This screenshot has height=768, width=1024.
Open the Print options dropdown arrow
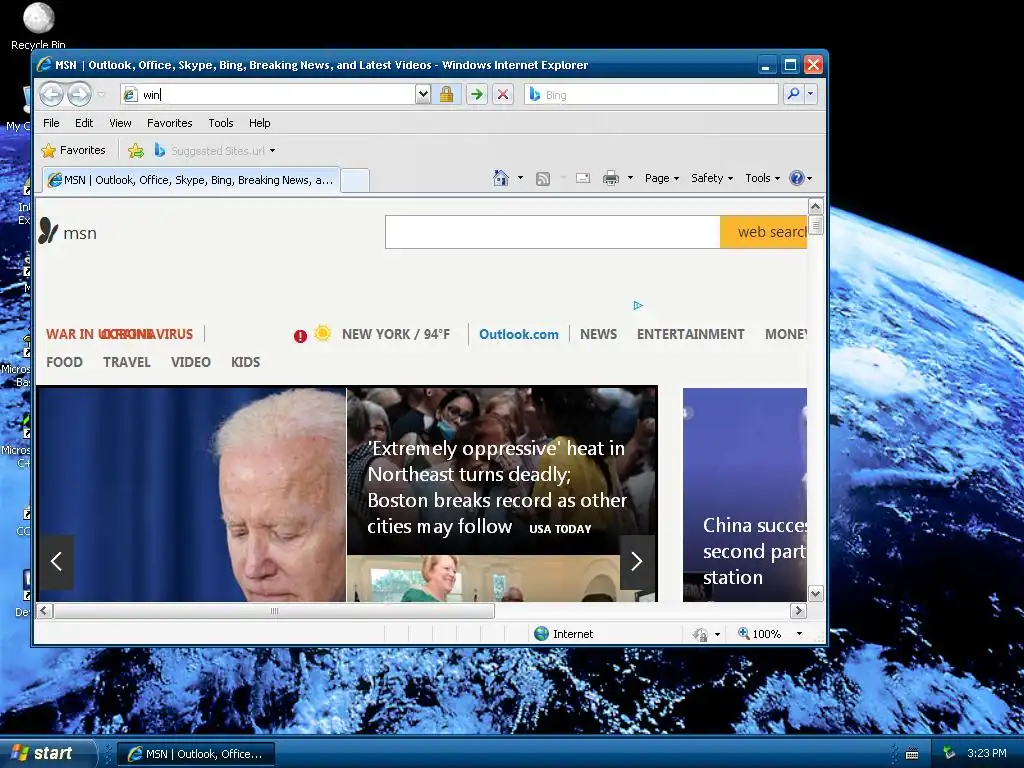pos(630,178)
